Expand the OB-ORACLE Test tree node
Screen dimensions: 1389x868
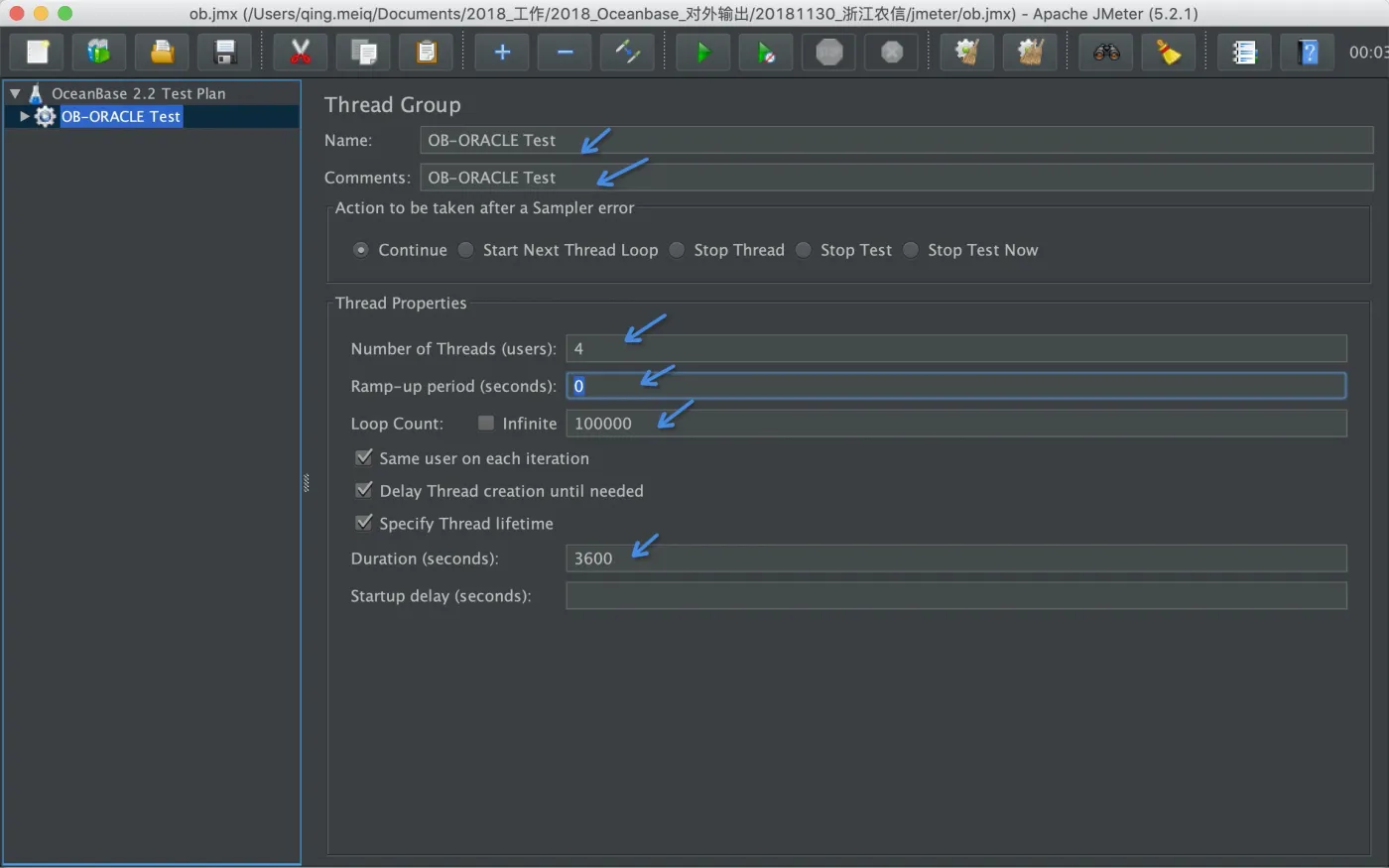[x=25, y=117]
